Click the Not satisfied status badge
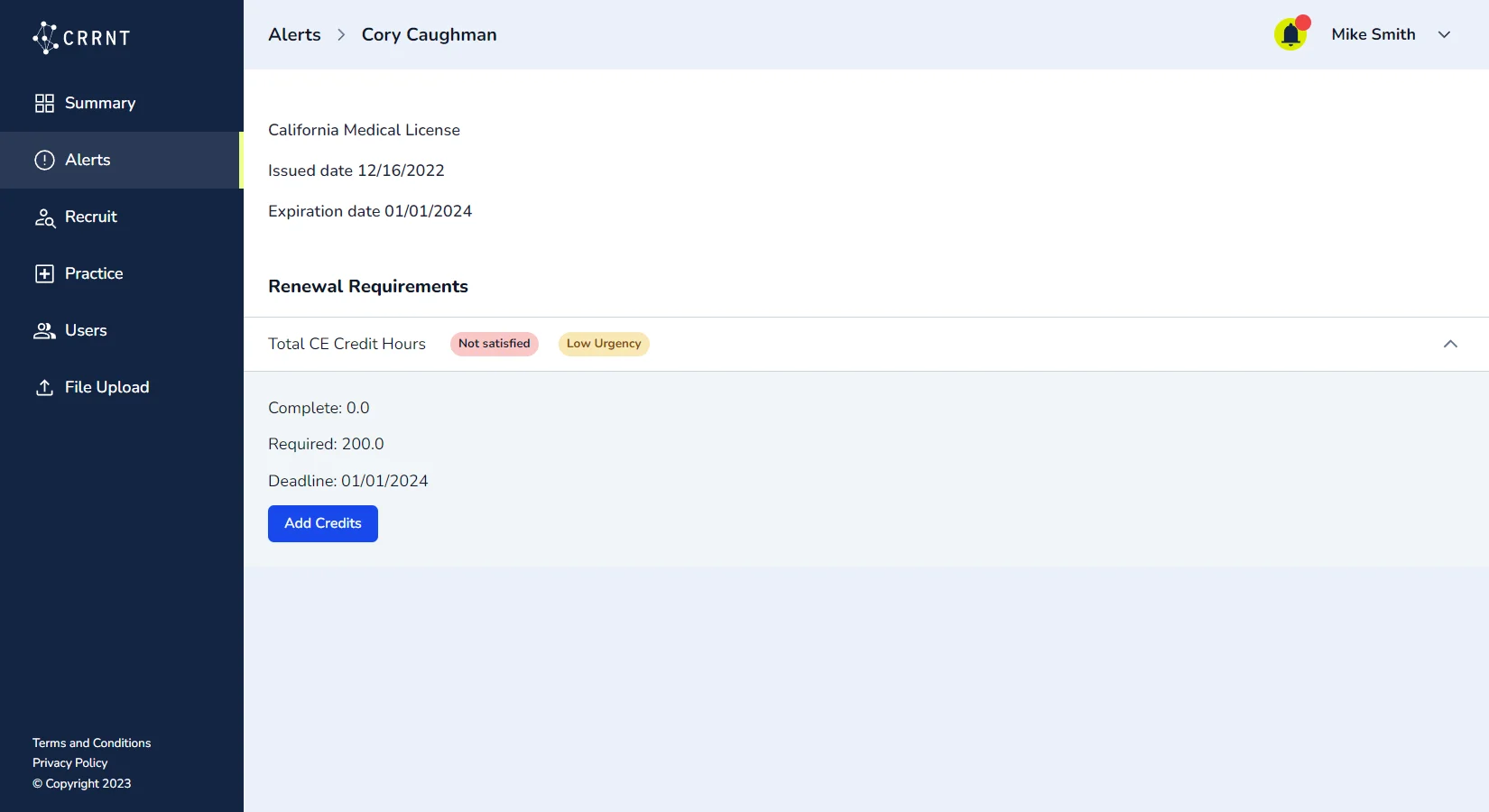The height and width of the screenshot is (812, 1489). 494,344
